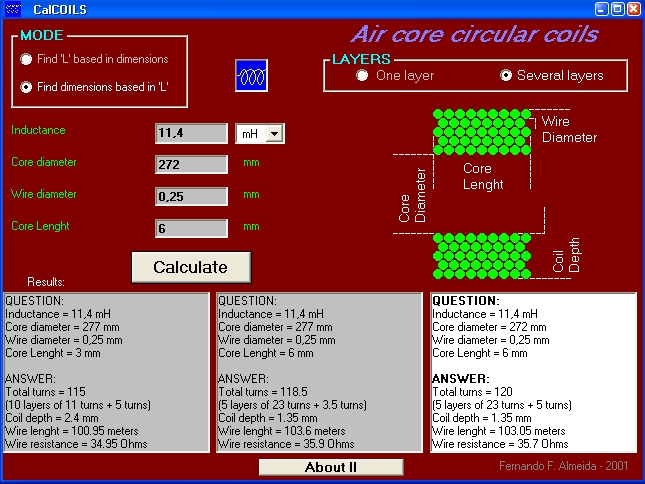Click the green Core diameter field label
This screenshot has height=484, width=645.
click(x=44, y=162)
